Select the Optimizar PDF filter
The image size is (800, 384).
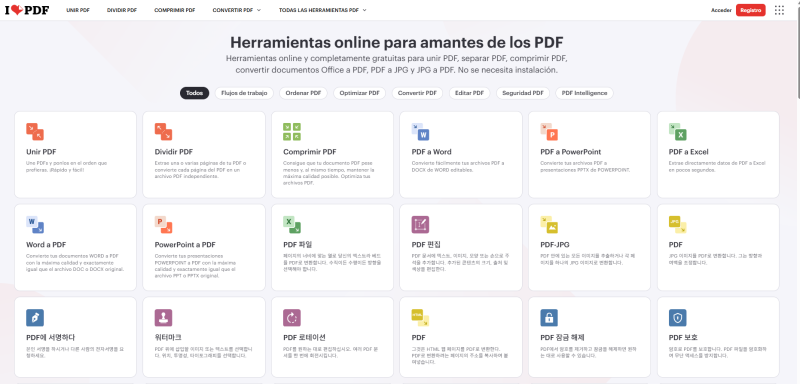pos(360,93)
